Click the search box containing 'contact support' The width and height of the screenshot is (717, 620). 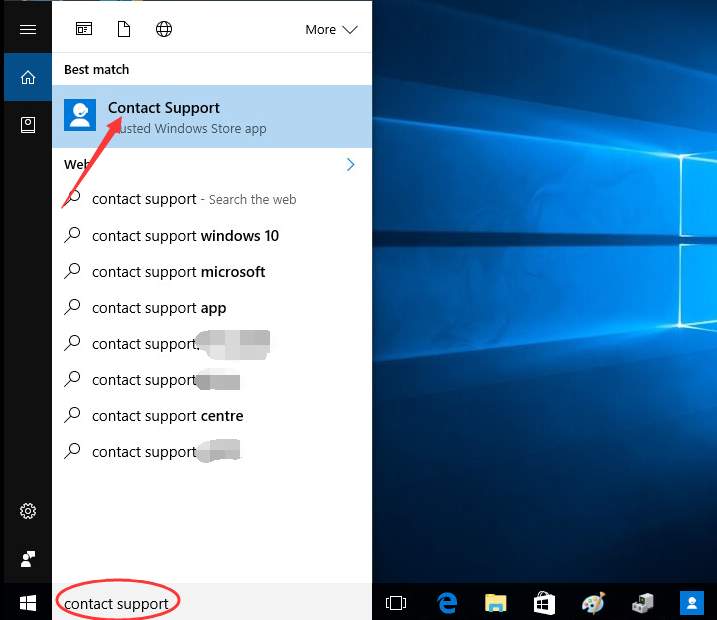click(212, 603)
